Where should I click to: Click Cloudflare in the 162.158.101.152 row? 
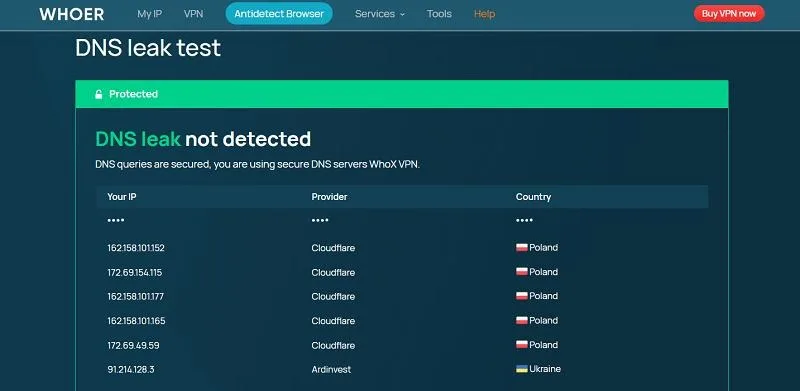[333, 248]
